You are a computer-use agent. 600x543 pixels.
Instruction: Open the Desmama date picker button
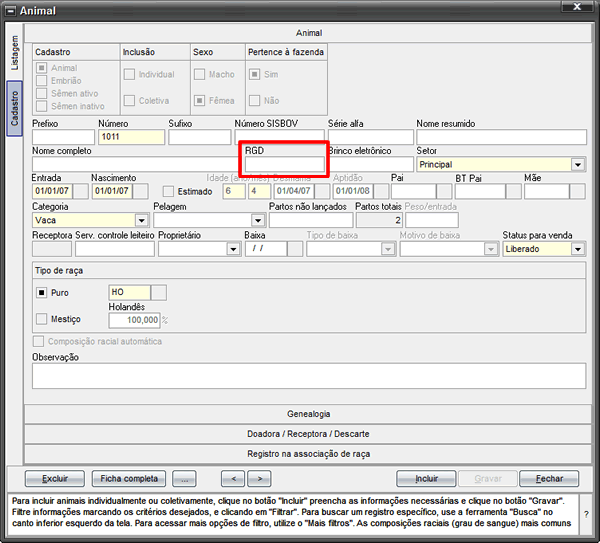(x=322, y=191)
